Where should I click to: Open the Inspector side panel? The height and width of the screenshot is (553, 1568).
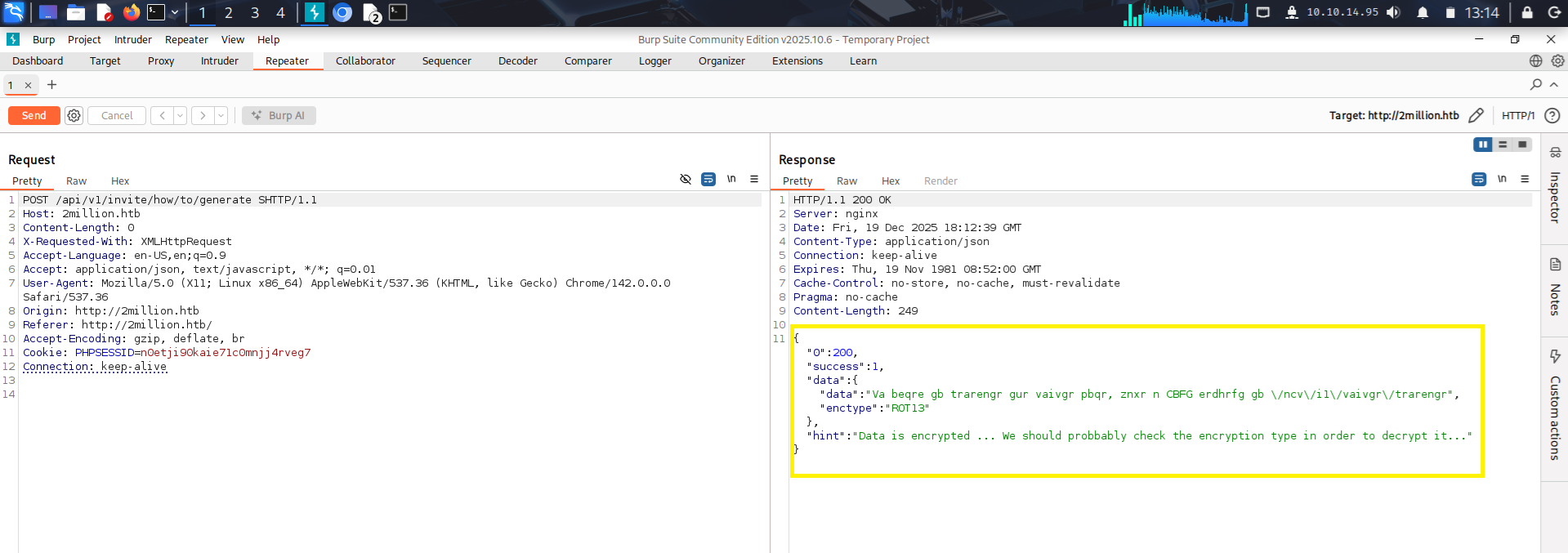tap(1555, 188)
